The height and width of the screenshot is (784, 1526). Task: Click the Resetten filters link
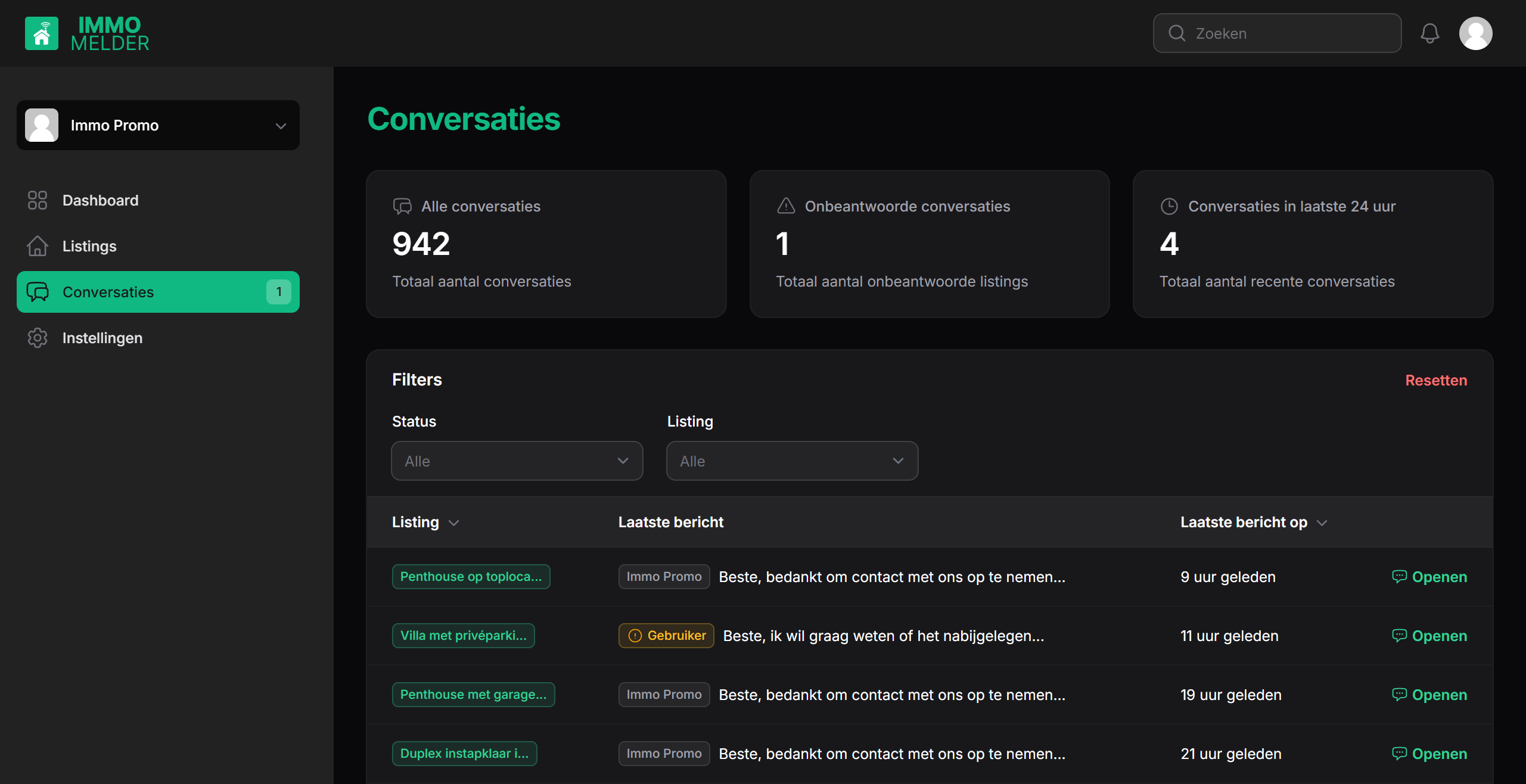(1435, 380)
